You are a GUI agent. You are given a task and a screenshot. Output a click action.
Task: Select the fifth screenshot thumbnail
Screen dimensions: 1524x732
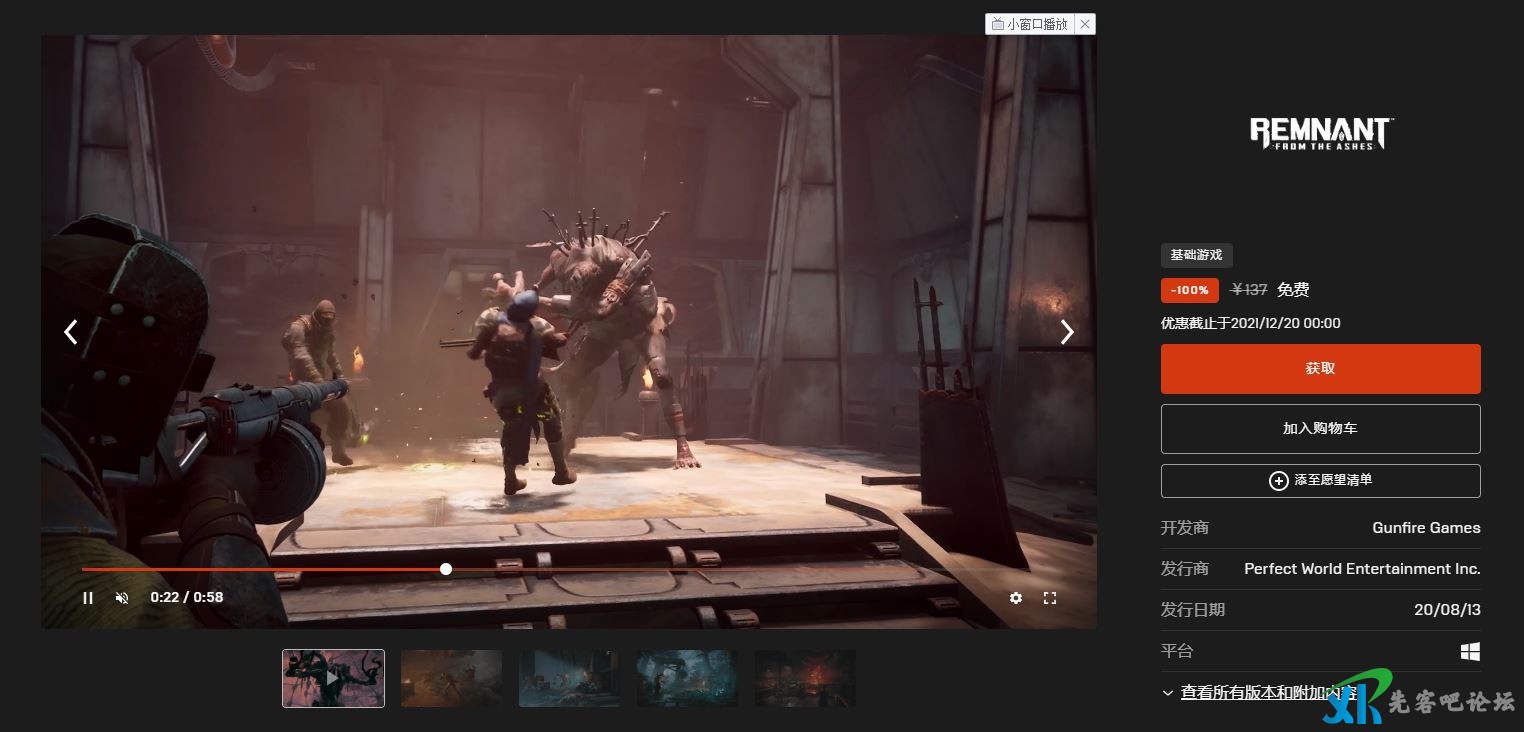pyautogui.click(x=805, y=678)
